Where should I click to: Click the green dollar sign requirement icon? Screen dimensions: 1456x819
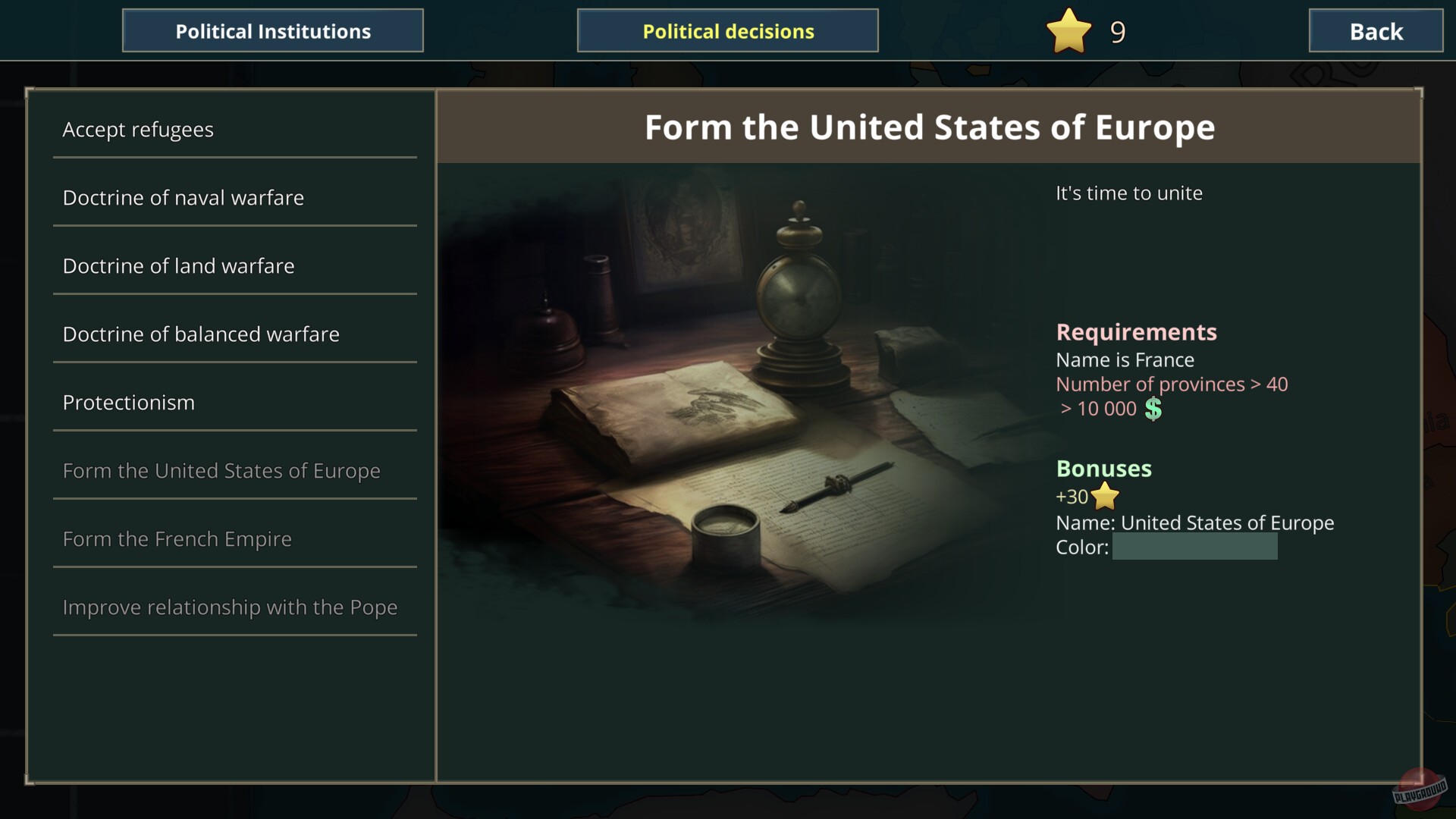(1153, 409)
